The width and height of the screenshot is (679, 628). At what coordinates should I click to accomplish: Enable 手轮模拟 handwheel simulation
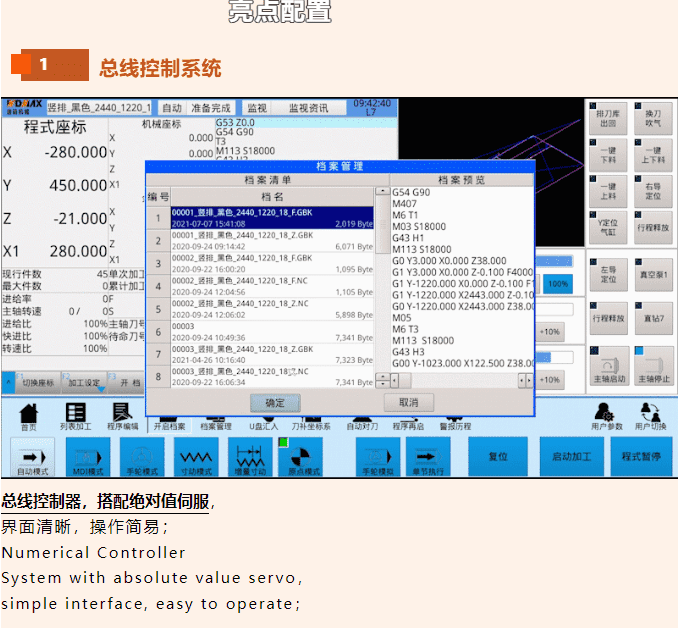coord(378,457)
